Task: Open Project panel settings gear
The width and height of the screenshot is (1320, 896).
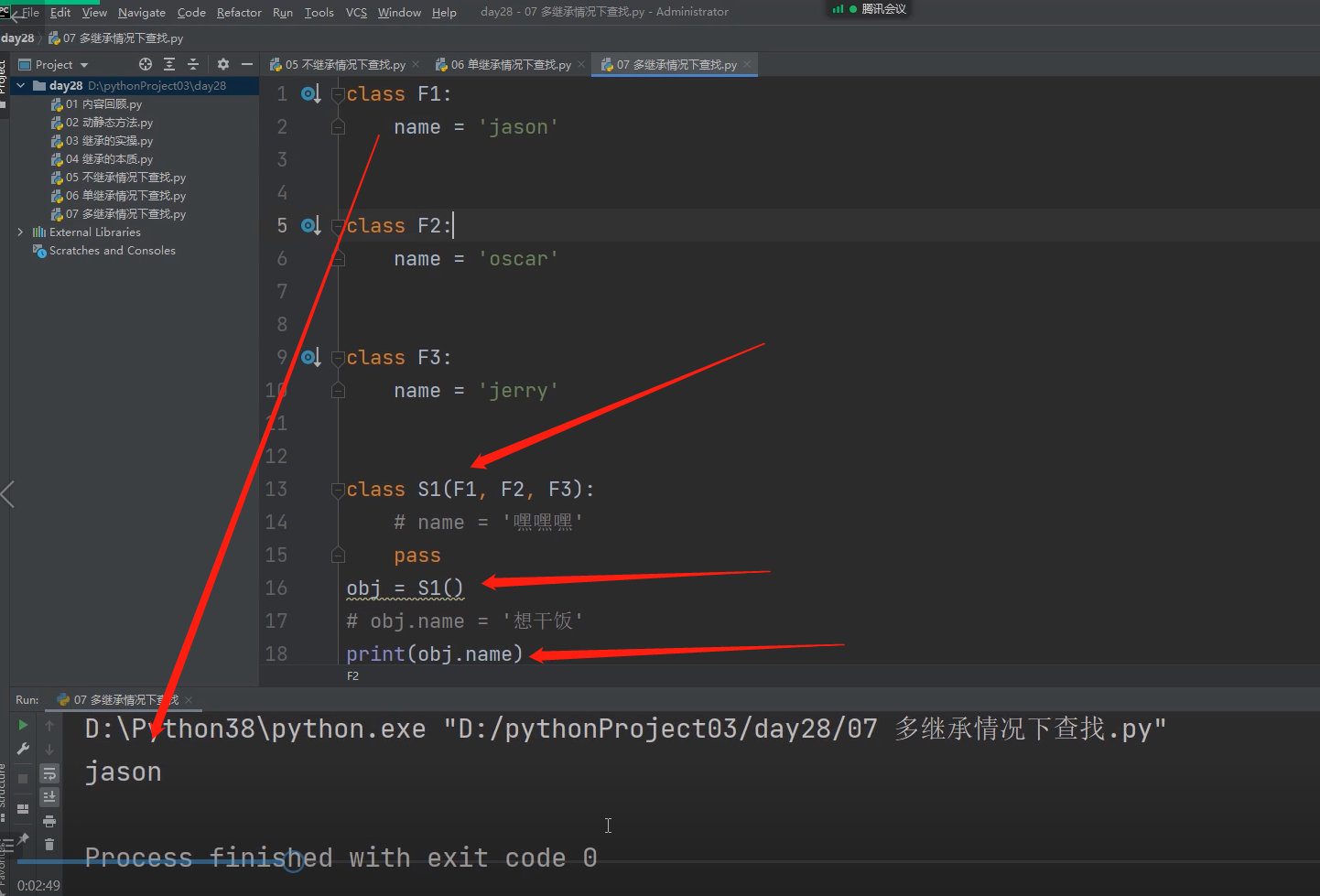Action: click(x=223, y=64)
